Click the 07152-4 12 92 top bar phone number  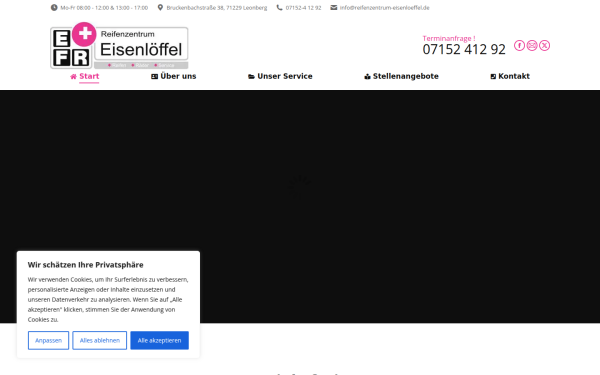pos(303,8)
